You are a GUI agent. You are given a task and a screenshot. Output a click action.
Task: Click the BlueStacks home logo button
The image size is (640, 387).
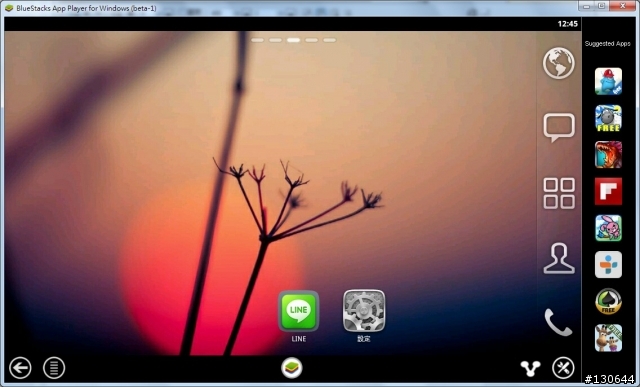(292, 367)
